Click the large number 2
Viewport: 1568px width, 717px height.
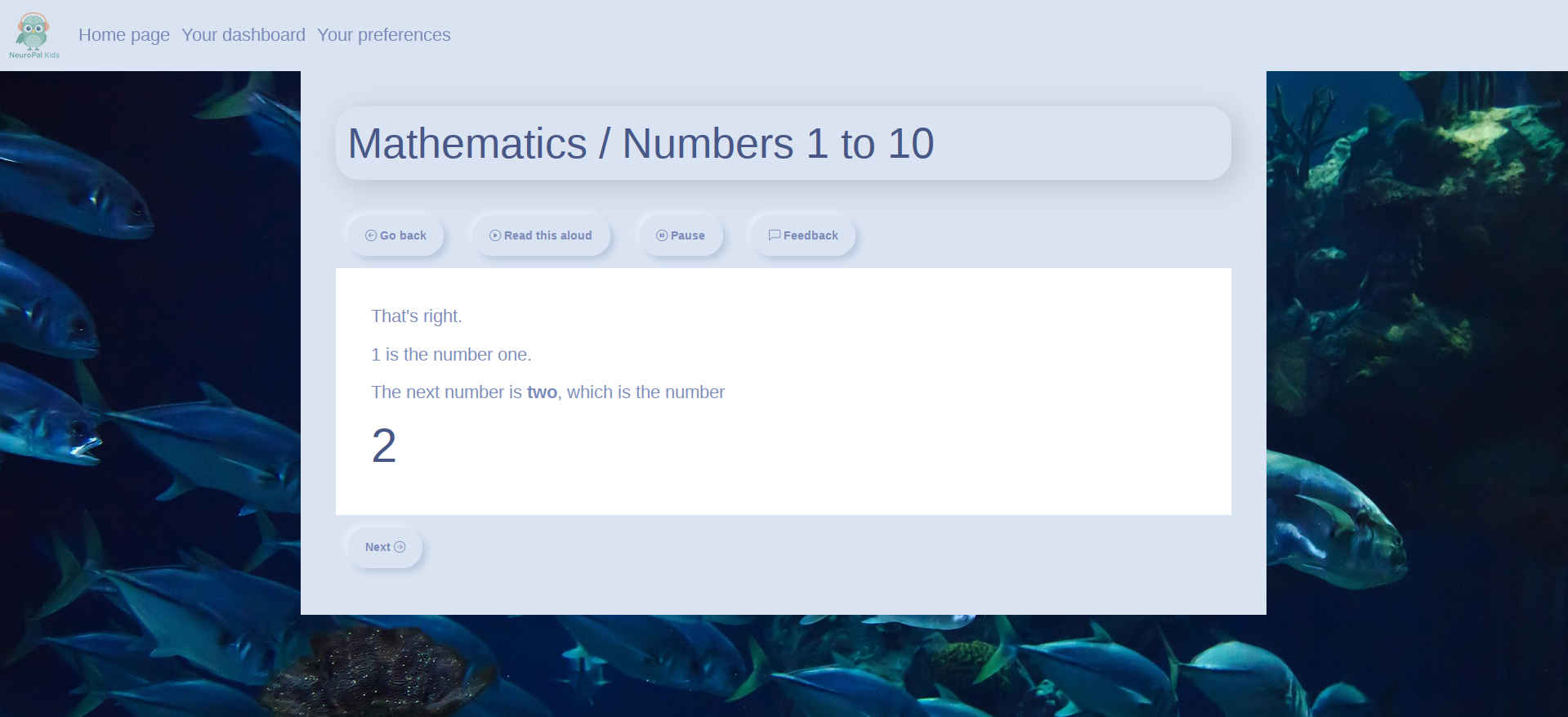point(384,446)
